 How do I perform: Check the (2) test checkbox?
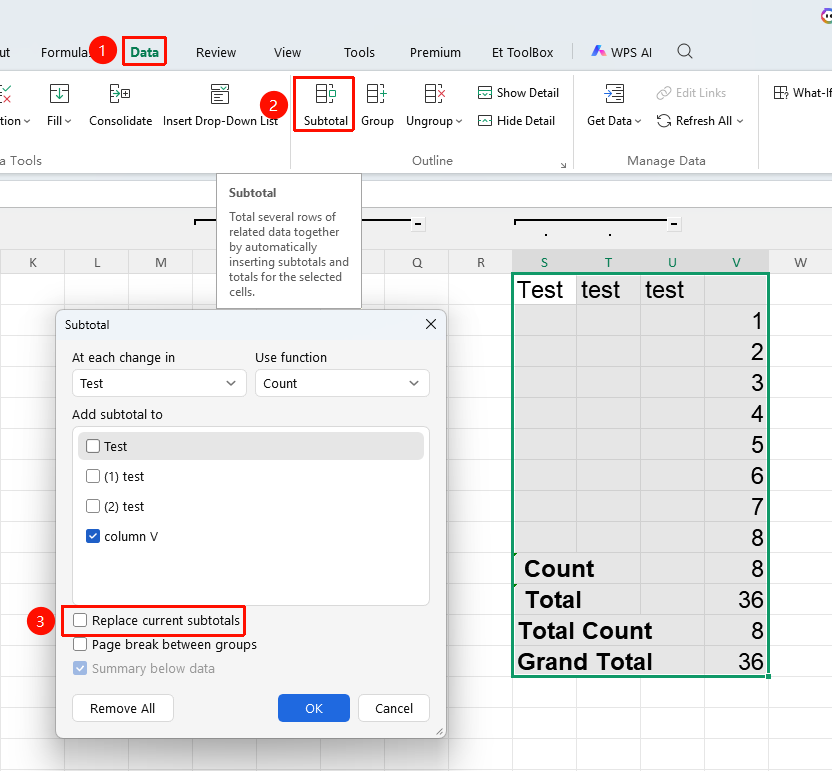[93, 506]
